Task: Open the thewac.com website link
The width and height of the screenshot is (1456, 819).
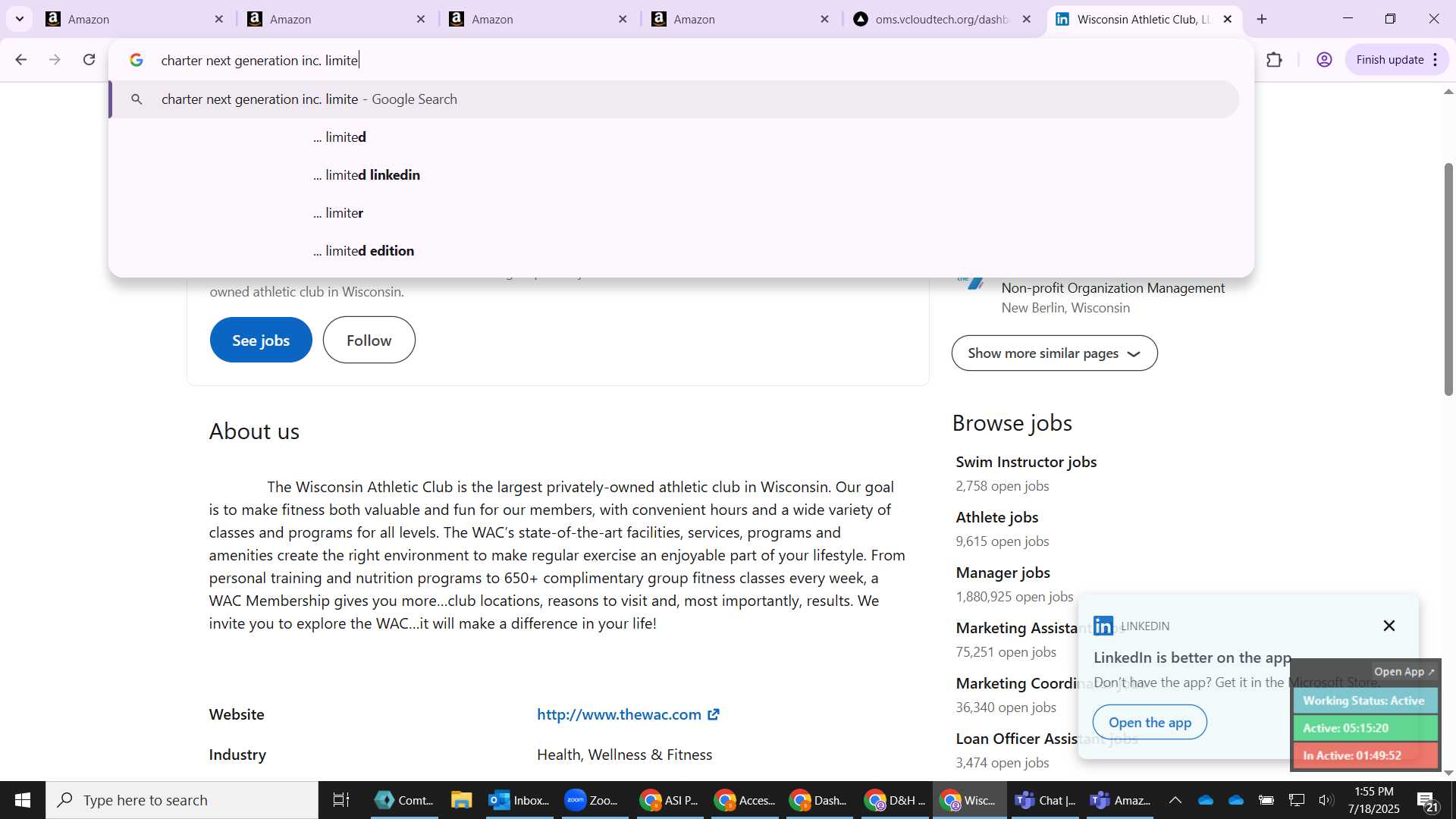Action: 628,714
